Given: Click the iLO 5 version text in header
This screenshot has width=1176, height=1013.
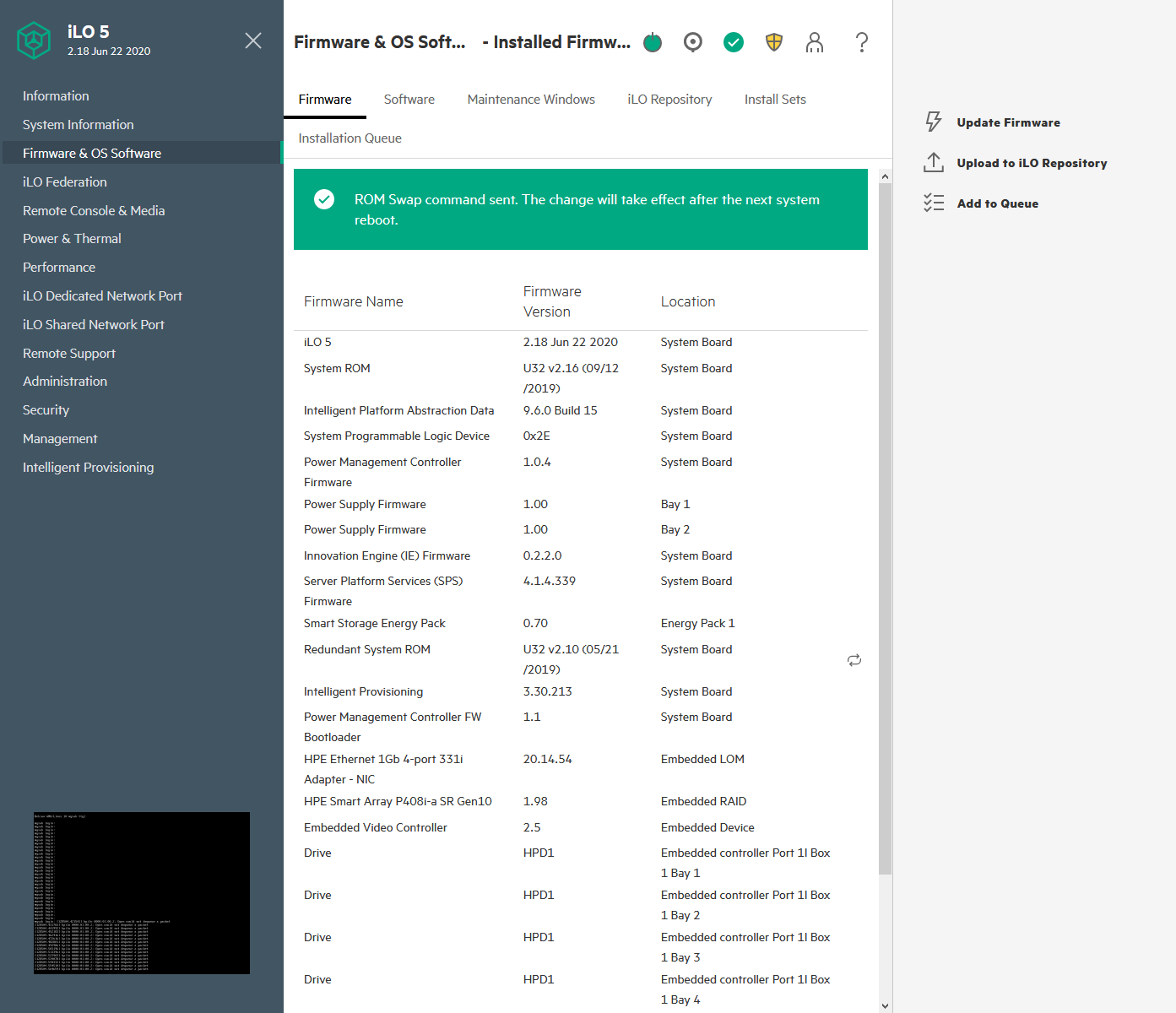Looking at the screenshot, I should [x=109, y=51].
